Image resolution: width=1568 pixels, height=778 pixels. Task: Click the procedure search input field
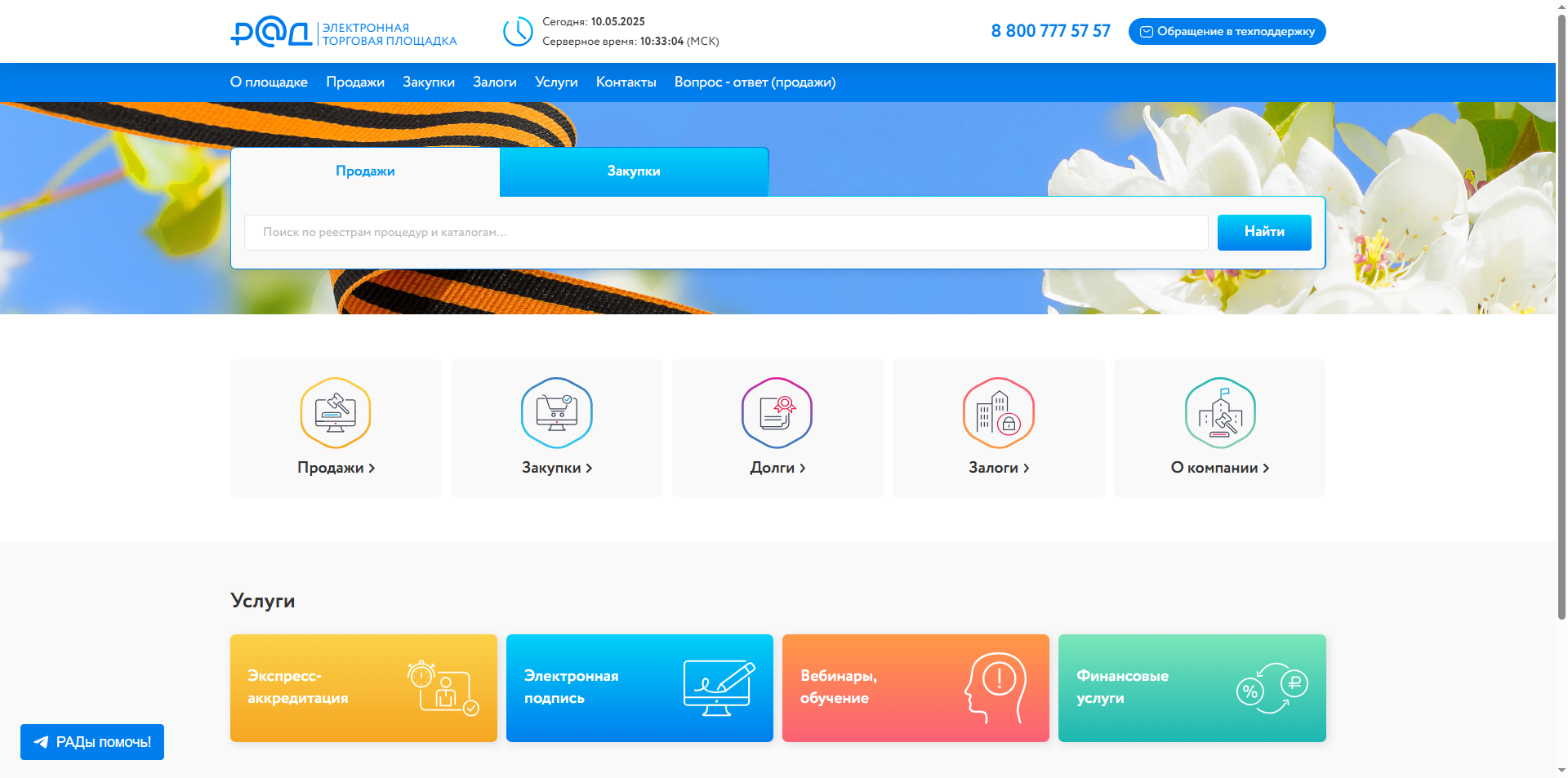point(726,233)
